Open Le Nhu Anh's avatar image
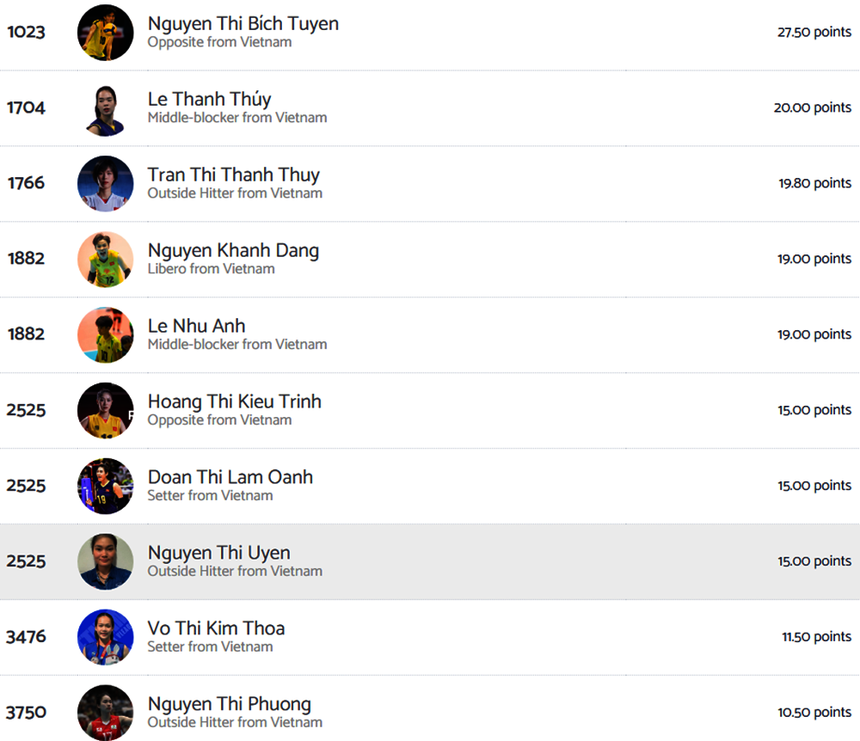Image resolution: width=860 pixels, height=741 pixels. click(x=105, y=335)
